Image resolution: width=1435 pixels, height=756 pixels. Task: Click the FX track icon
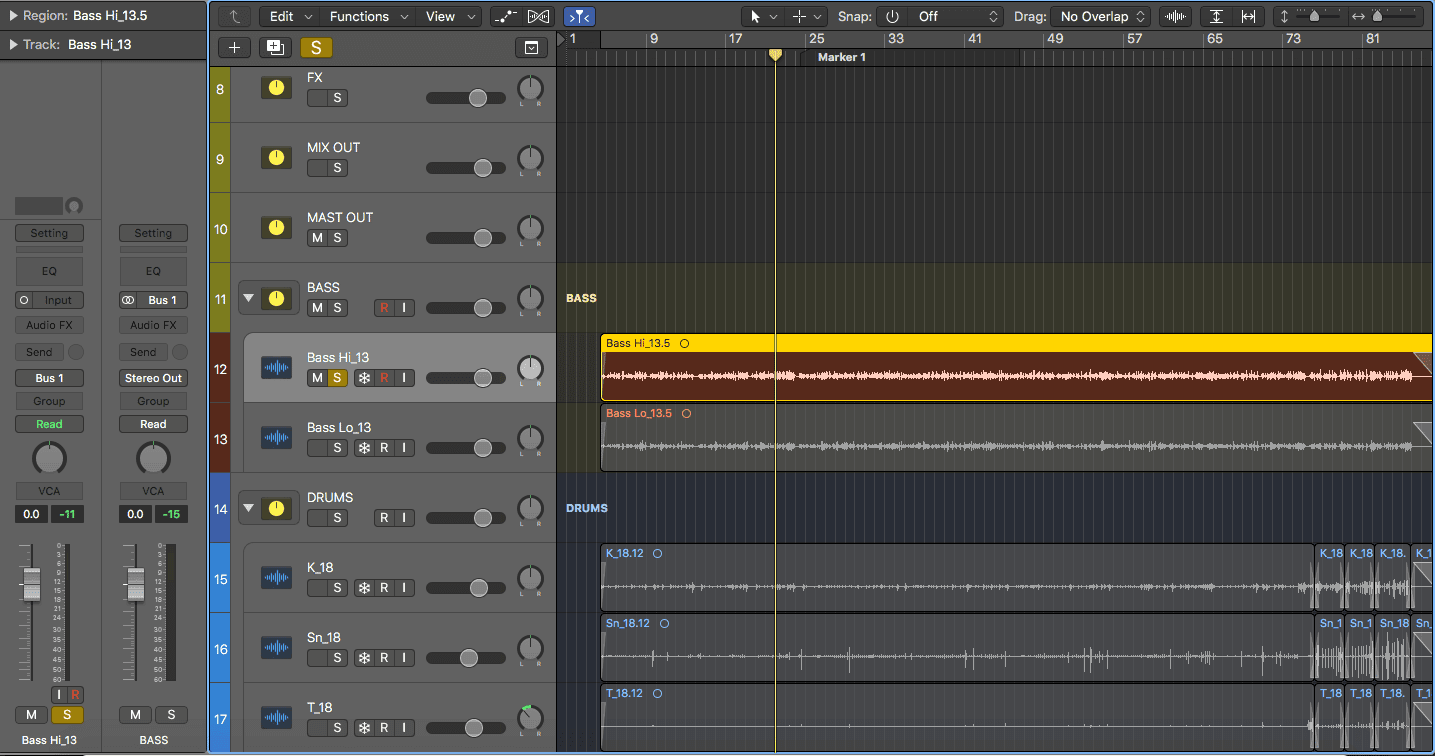click(x=277, y=88)
